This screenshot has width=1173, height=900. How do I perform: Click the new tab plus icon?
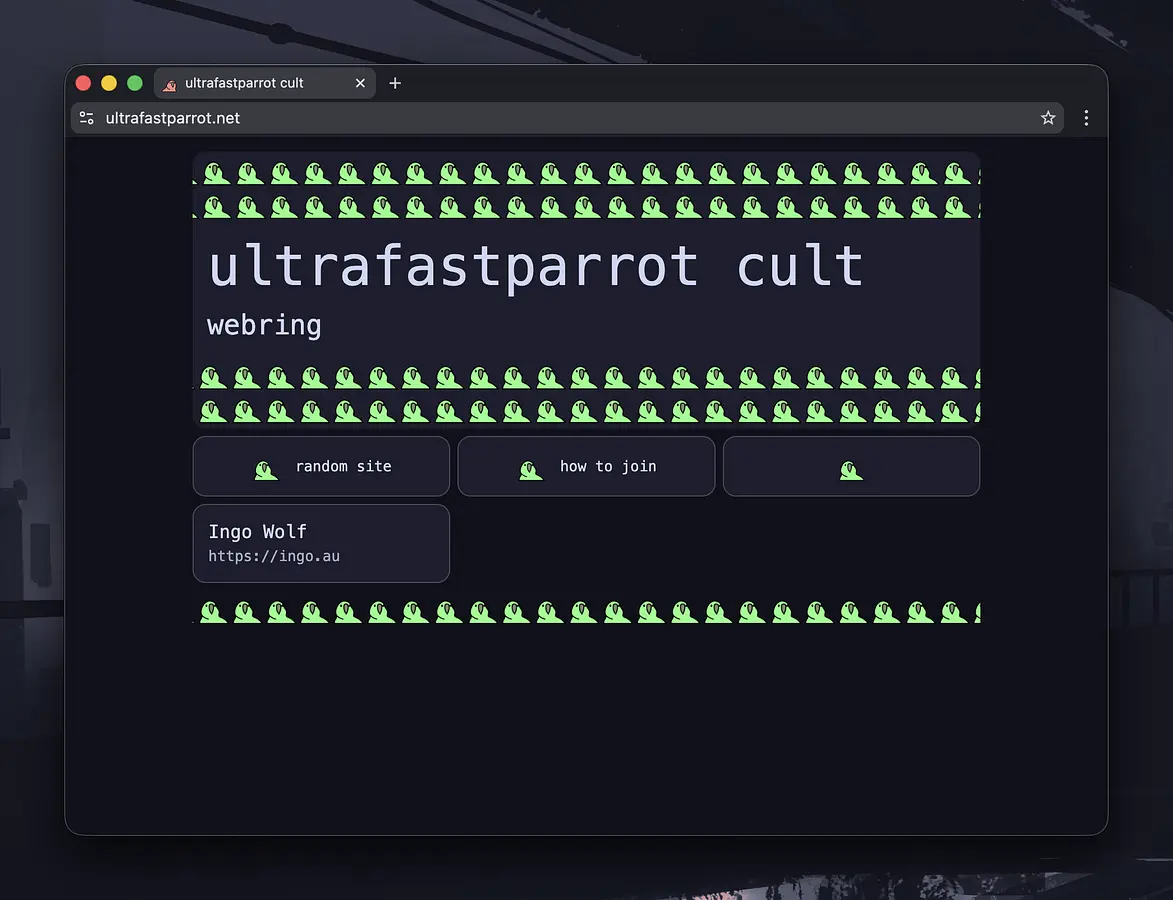394,83
